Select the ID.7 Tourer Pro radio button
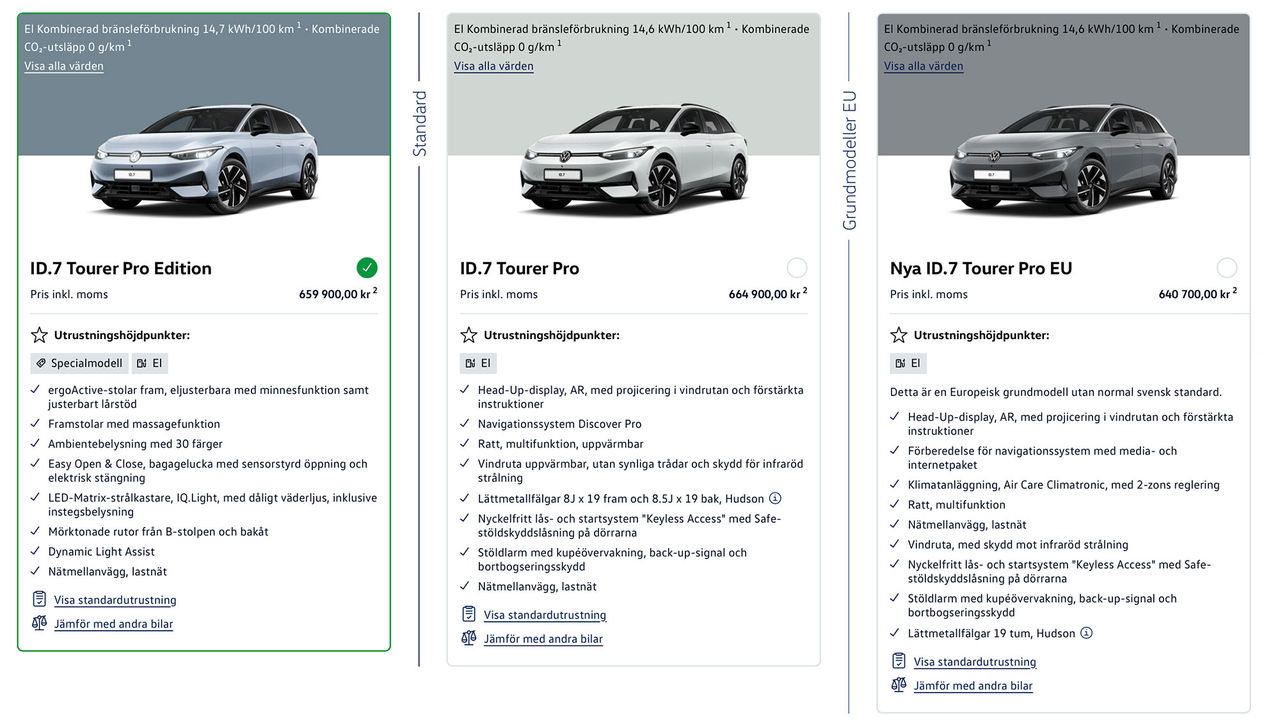The height and width of the screenshot is (726, 1280). pos(797,268)
